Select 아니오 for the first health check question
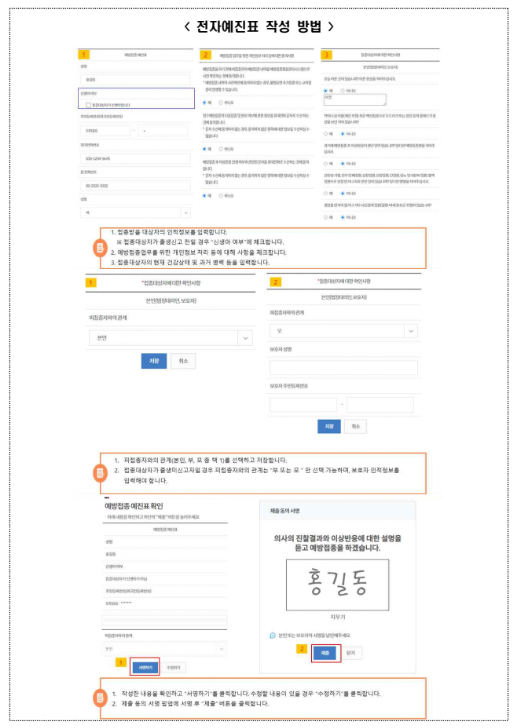The height and width of the screenshot is (728, 520). (343, 91)
